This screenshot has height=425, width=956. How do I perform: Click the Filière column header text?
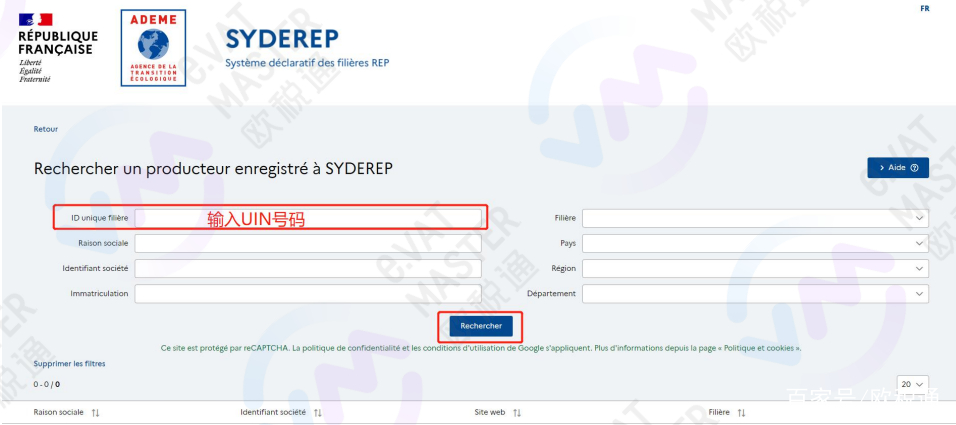click(719, 412)
